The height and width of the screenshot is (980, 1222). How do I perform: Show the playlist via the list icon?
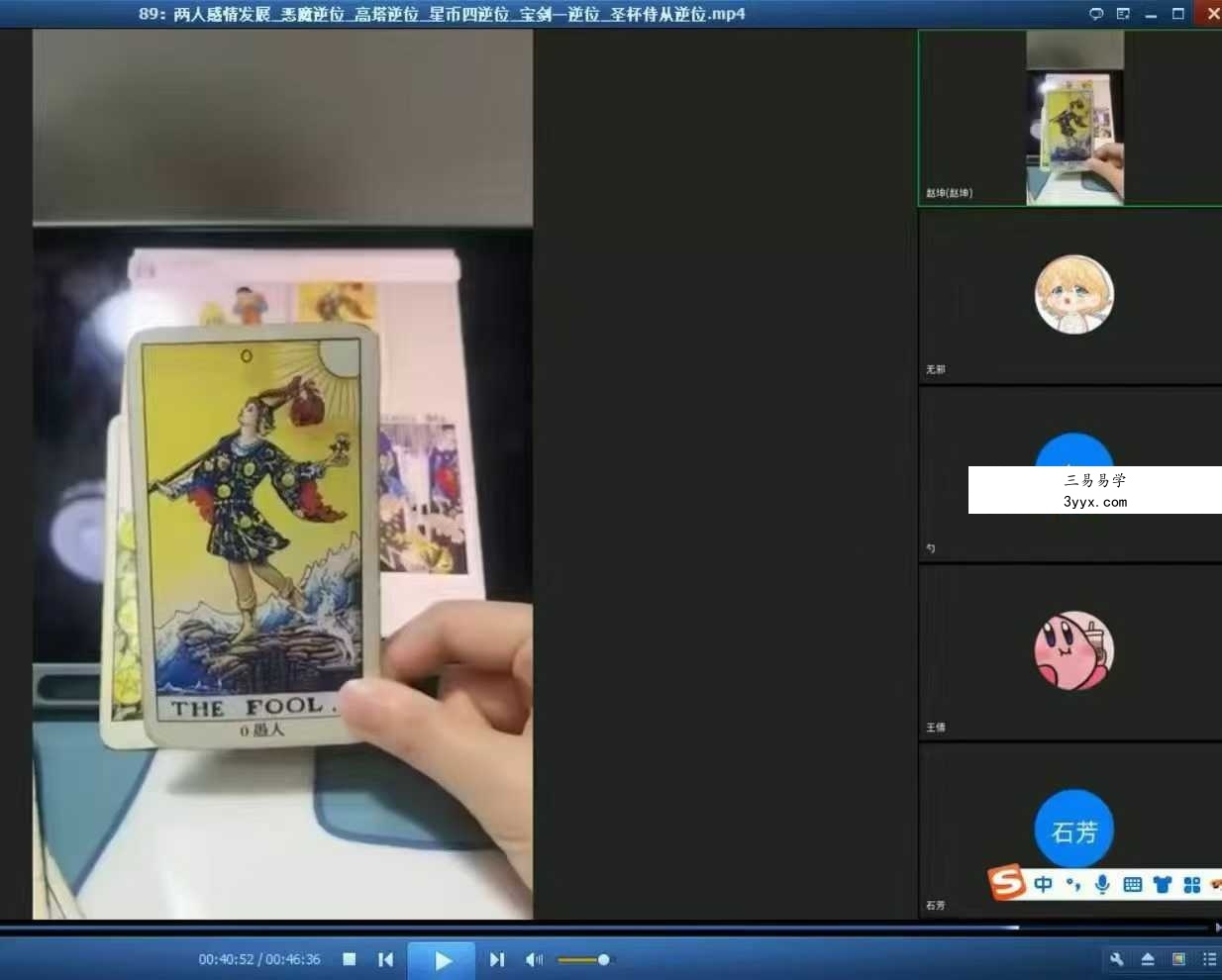pyautogui.click(x=1209, y=959)
